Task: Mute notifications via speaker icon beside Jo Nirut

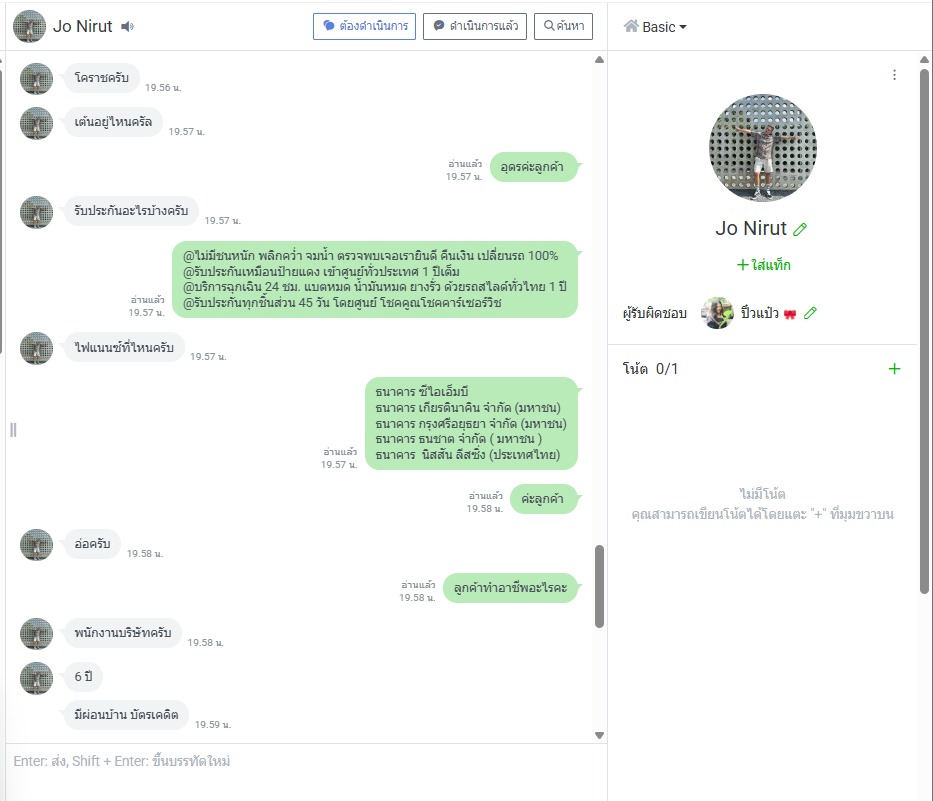Action: [127, 26]
